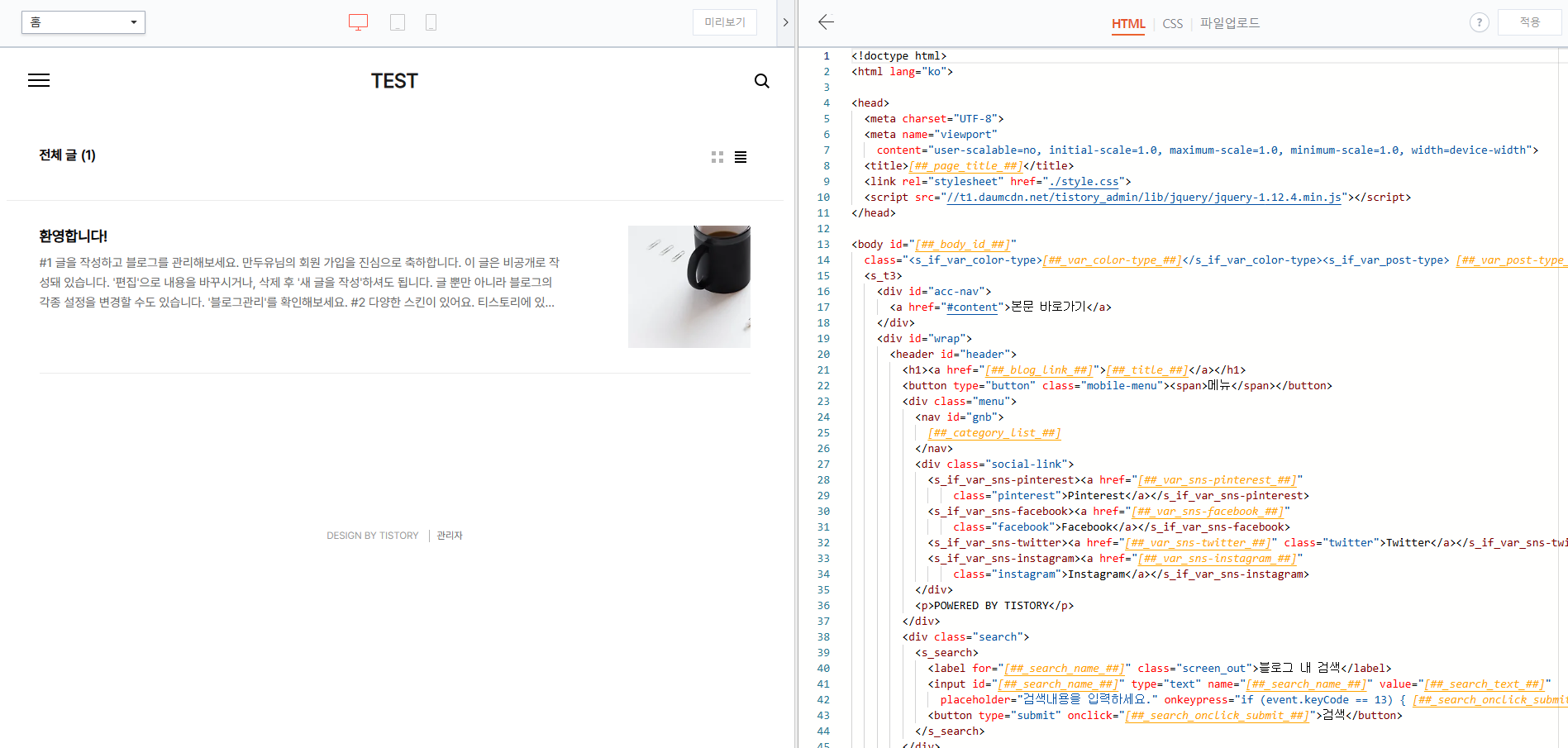Select the desktop preview icon
Screen dimensions: 1568x748
[358, 22]
